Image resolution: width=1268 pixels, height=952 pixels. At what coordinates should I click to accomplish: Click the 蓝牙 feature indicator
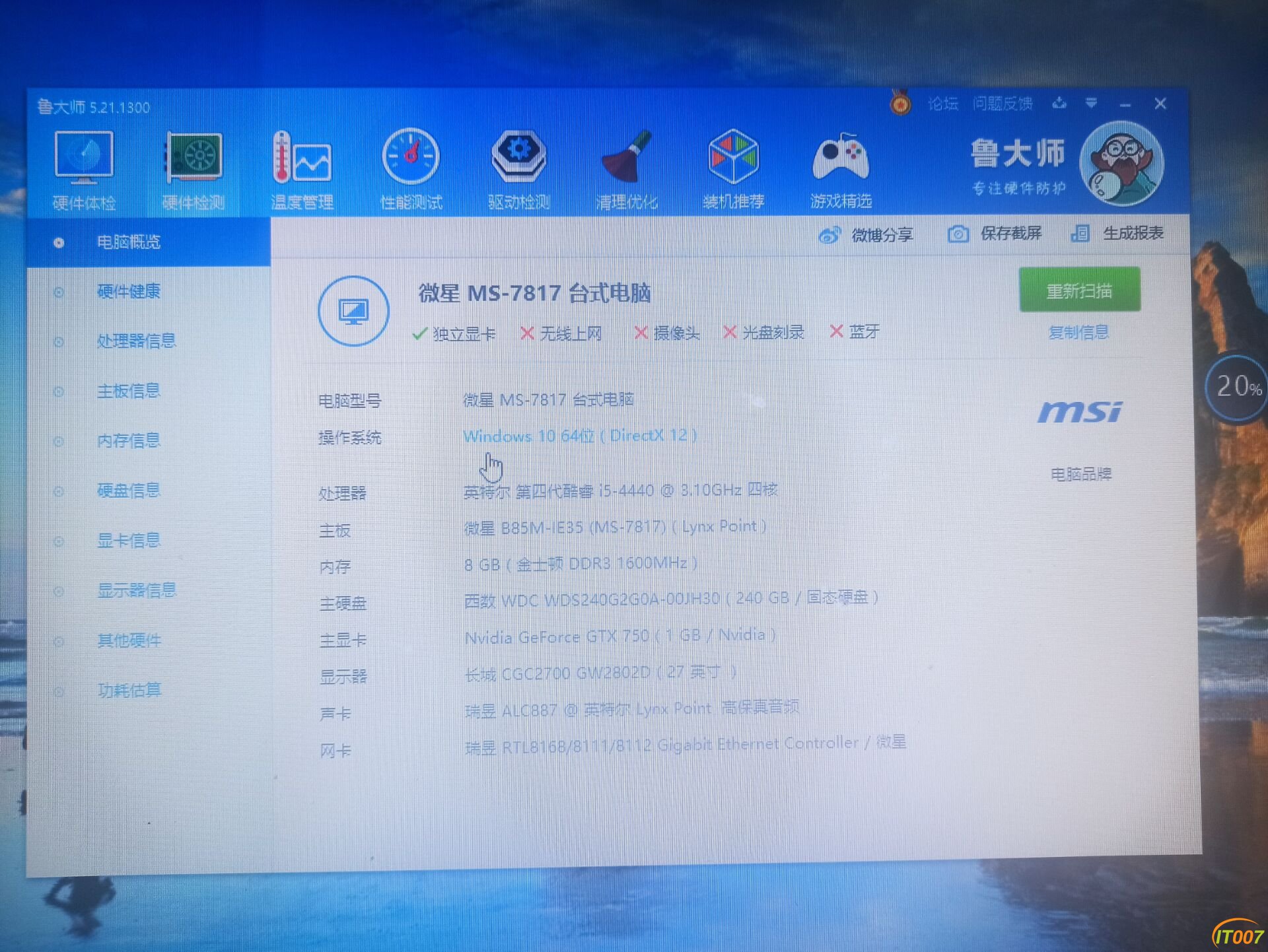pyautogui.click(x=855, y=331)
